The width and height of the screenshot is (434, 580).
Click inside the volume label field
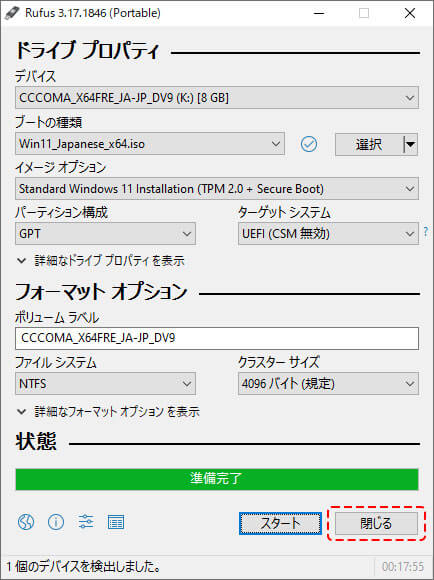[x=217, y=338]
